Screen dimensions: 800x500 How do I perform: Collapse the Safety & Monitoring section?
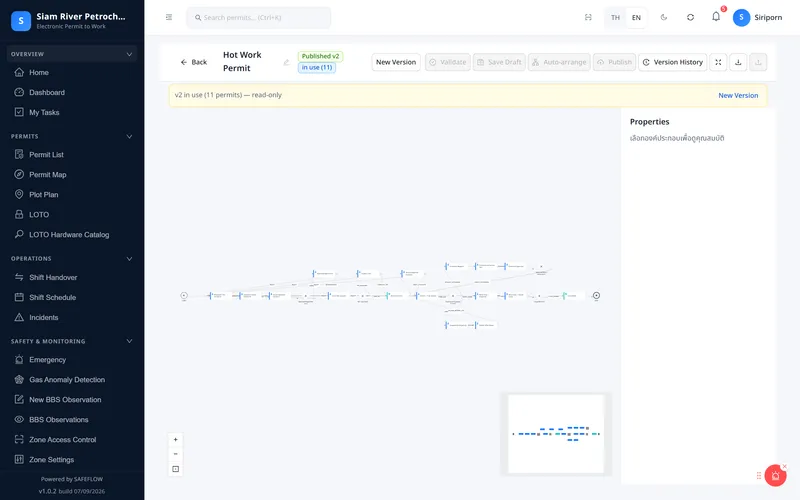[x=129, y=341]
